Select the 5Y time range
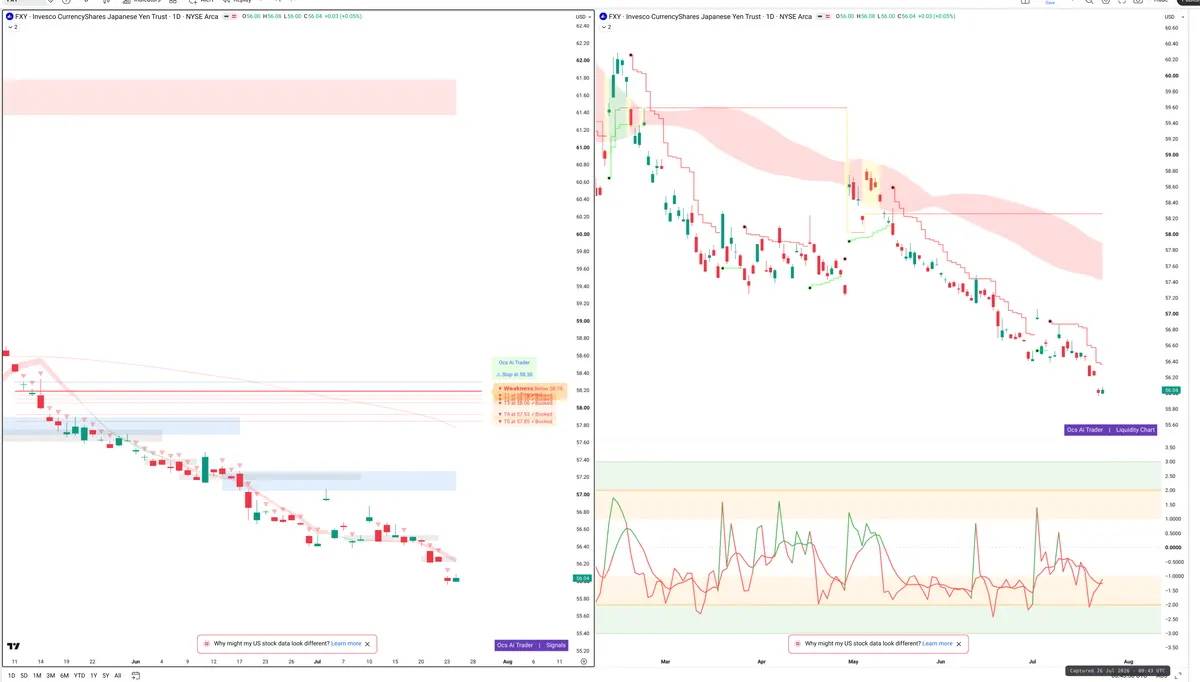The image size is (1200, 682). tap(105, 675)
